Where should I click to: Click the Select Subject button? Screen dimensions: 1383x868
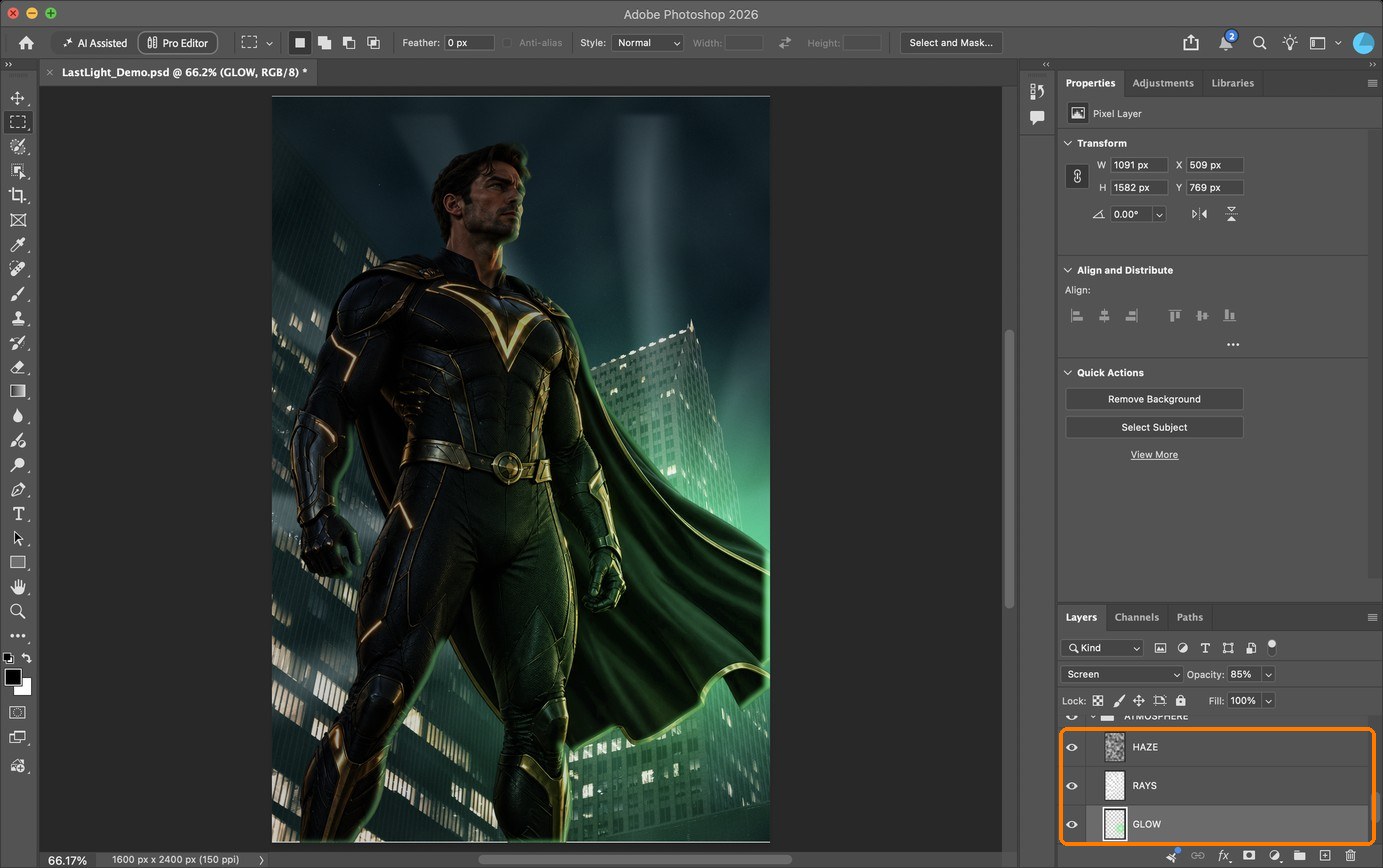(x=1154, y=427)
